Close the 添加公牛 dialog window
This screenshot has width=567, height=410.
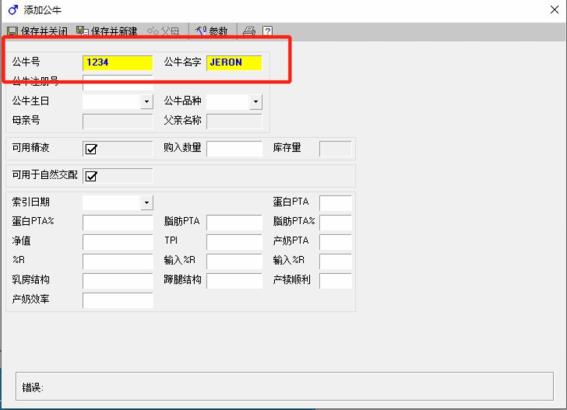click(554, 10)
